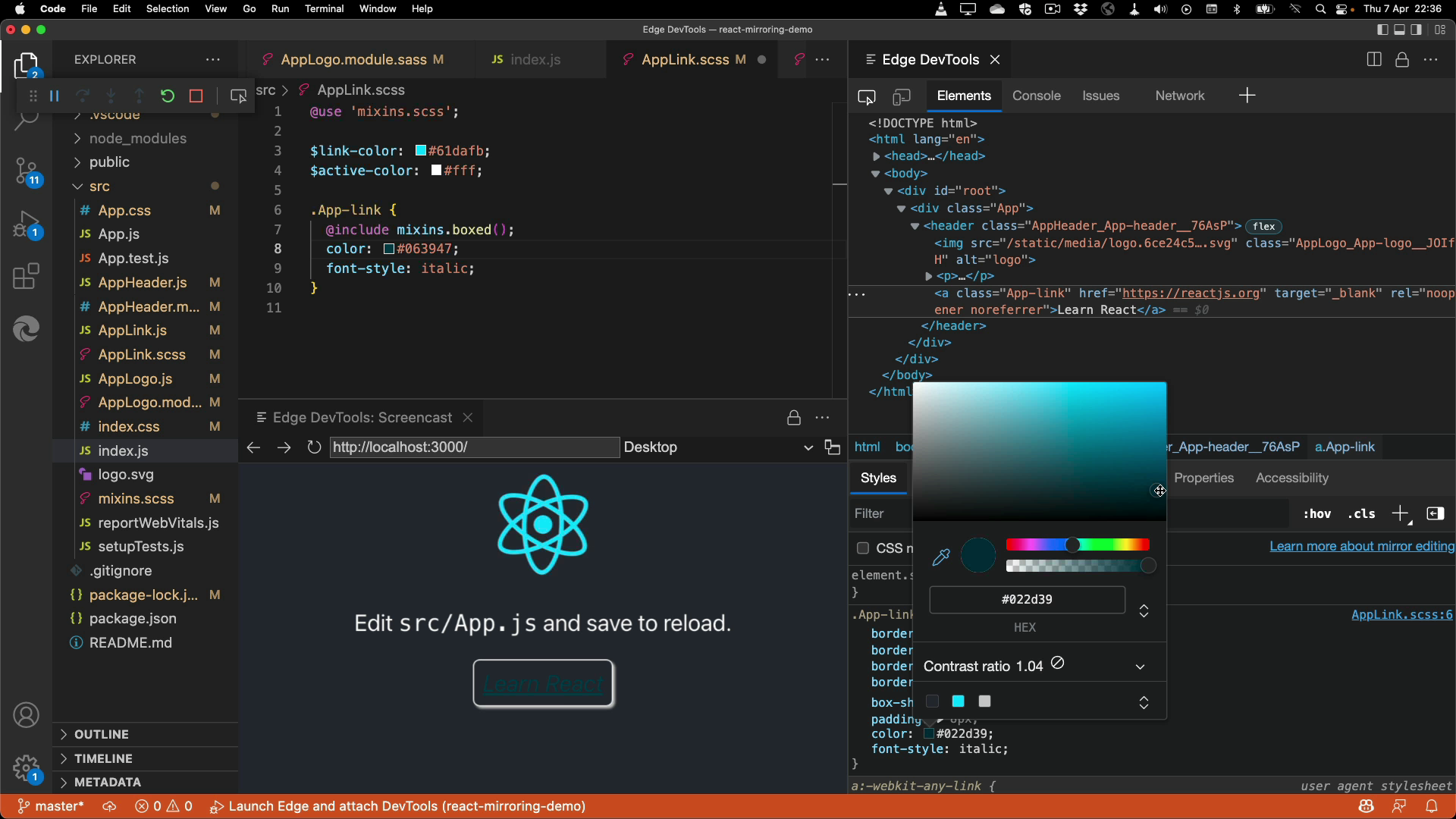Screen dimensions: 1456x819
Task: Drag the teal color gradient picker
Action: click(1158, 491)
